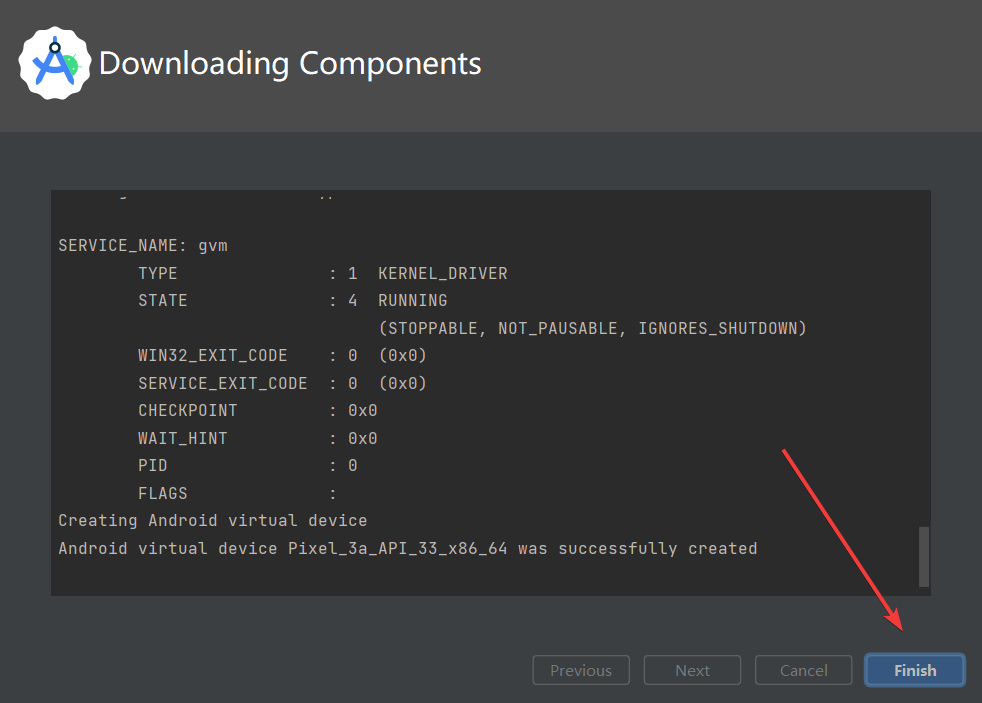This screenshot has height=703, width=982.
Task: Click the 'TYPE' label in log
Action: [158, 274]
